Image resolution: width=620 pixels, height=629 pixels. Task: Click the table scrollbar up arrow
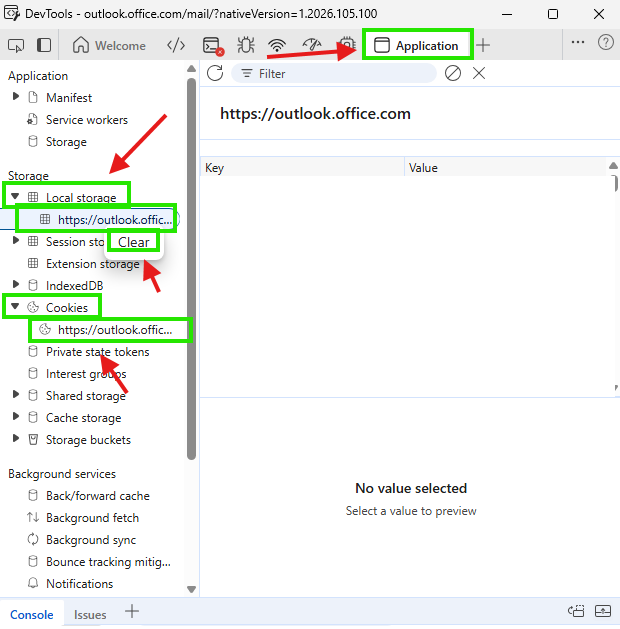click(613, 165)
